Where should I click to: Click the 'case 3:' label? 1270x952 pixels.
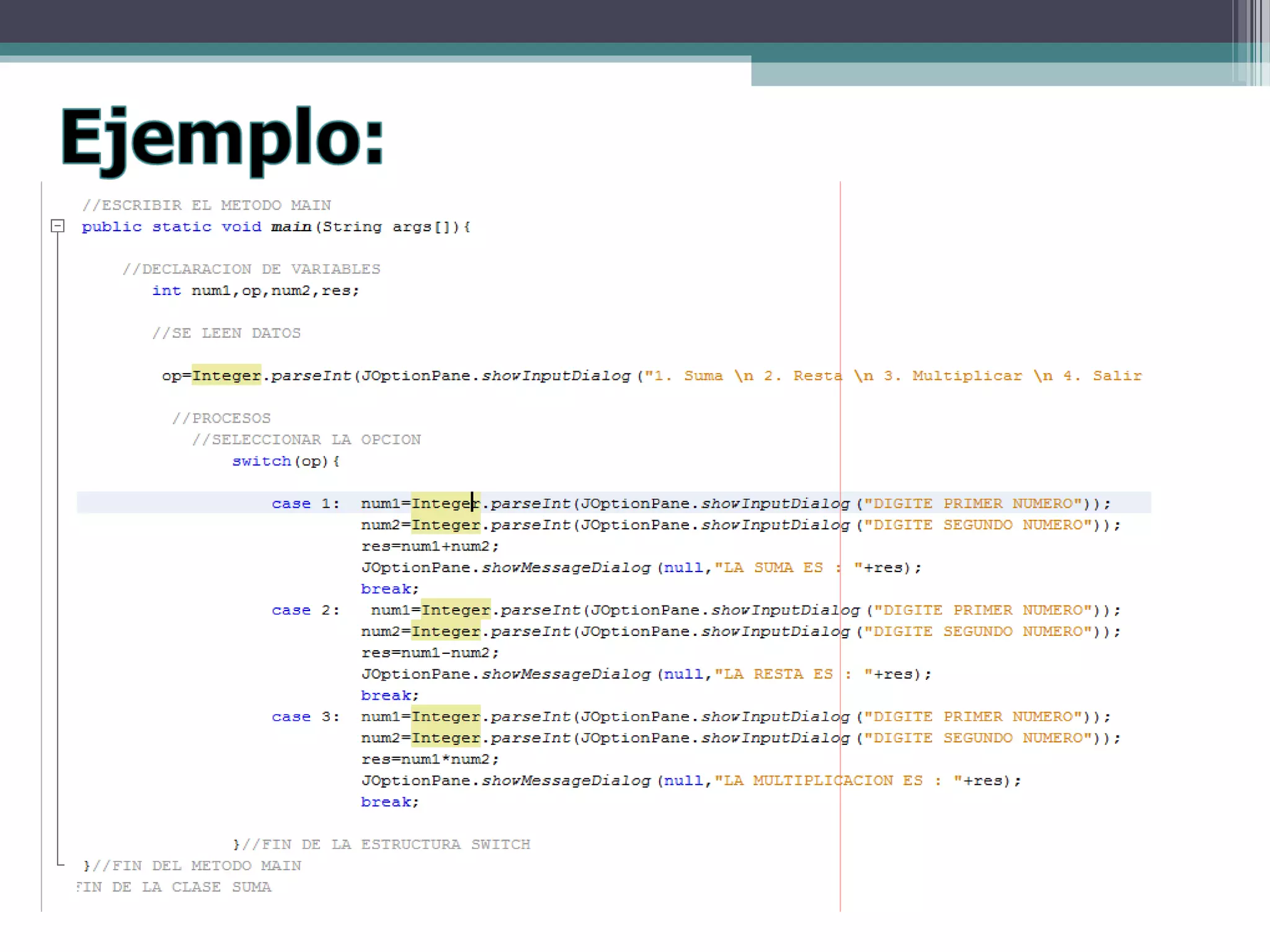pos(305,716)
